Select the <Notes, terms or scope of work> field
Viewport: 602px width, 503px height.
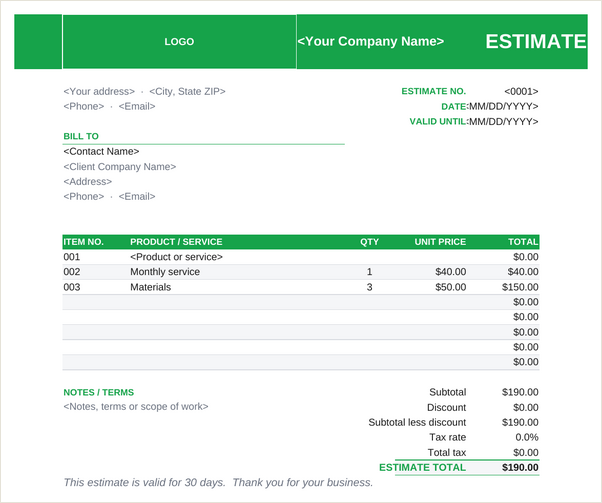point(136,407)
